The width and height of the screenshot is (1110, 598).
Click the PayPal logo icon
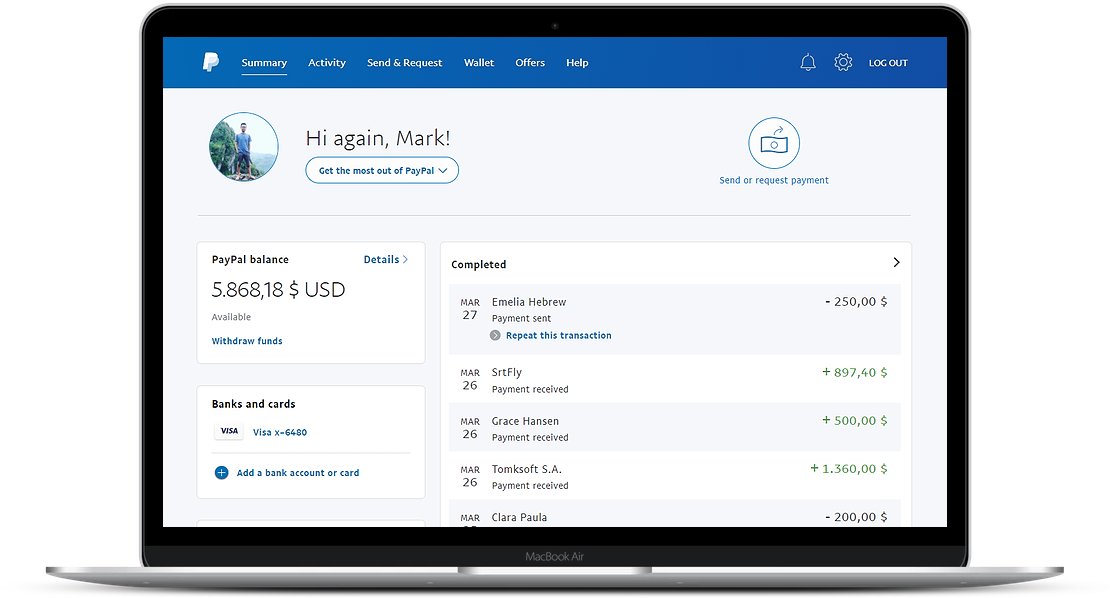pyautogui.click(x=211, y=62)
